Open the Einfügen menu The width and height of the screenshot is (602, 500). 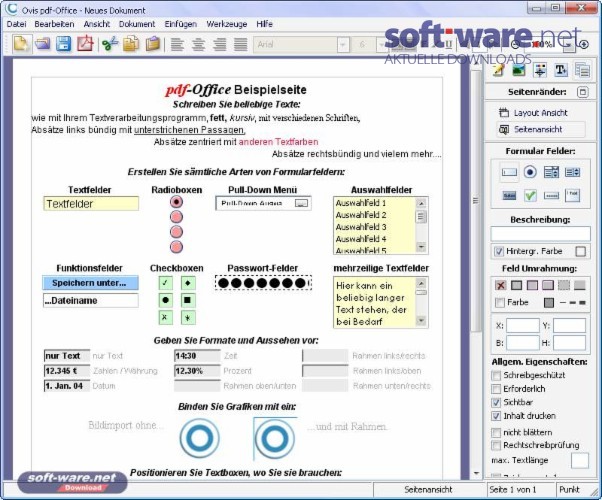click(x=180, y=24)
